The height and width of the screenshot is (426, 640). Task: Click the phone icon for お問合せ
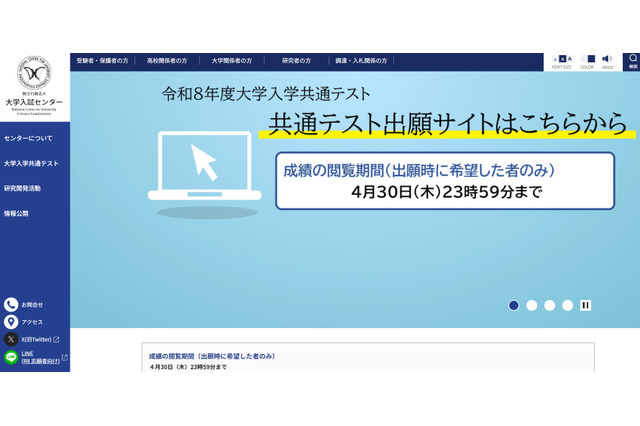[x=11, y=304]
